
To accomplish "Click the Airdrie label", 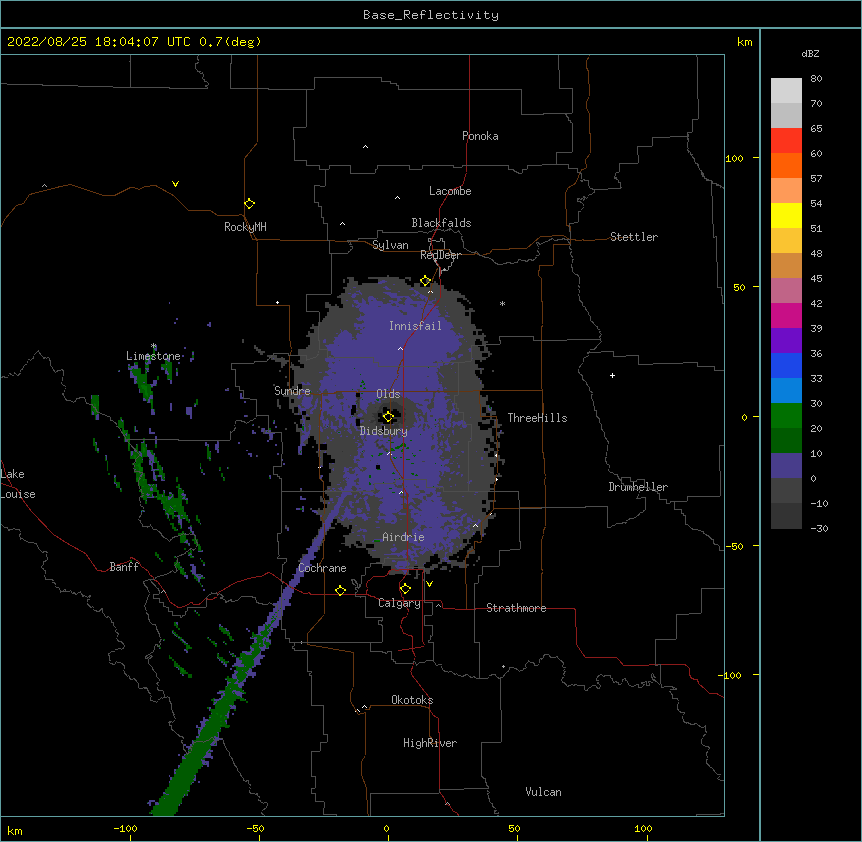I will (x=403, y=537).
